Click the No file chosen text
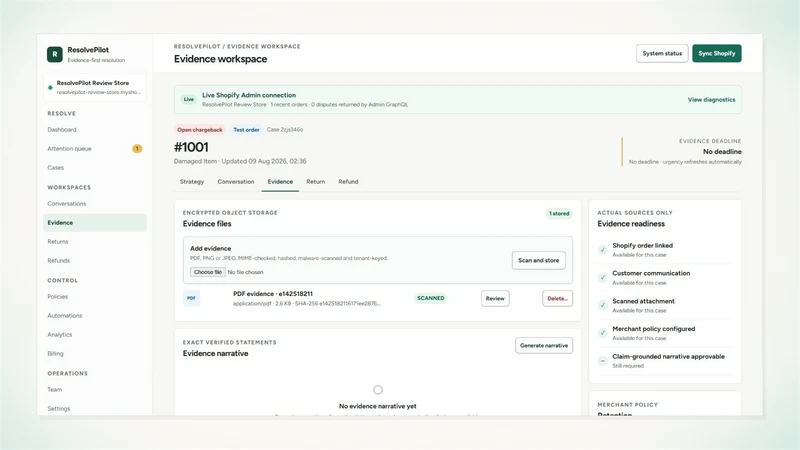This screenshot has width=800, height=450. click(x=245, y=272)
